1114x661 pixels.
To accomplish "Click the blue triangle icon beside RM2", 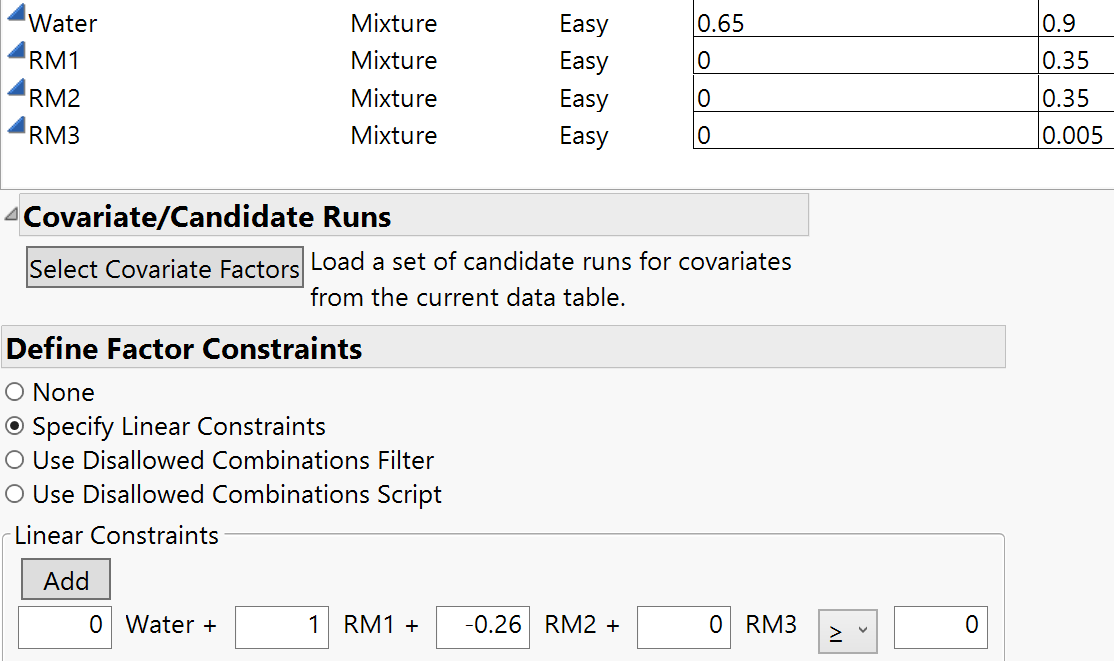I will pyautogui.click(x=16, y=91).
